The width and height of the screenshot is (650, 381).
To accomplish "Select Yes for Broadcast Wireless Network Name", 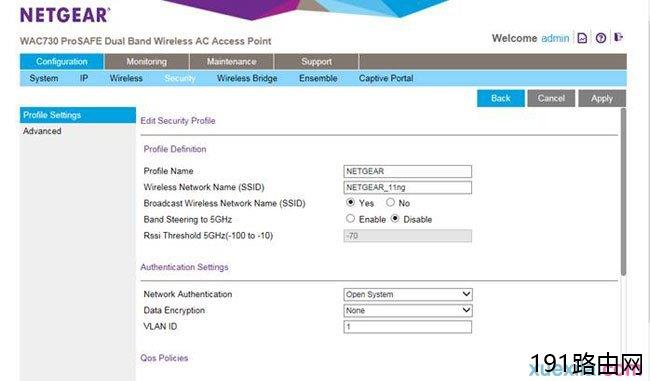I will [351, 202].
